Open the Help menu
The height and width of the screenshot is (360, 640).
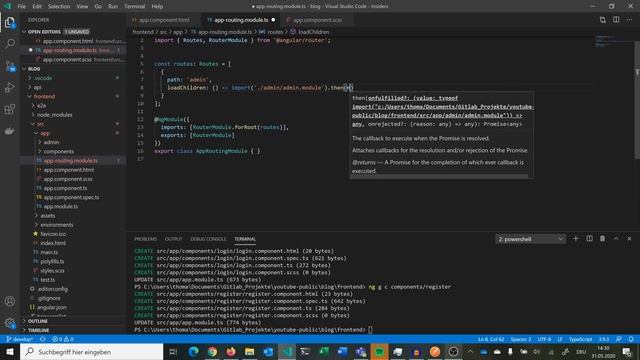click(x=157, y=6)
